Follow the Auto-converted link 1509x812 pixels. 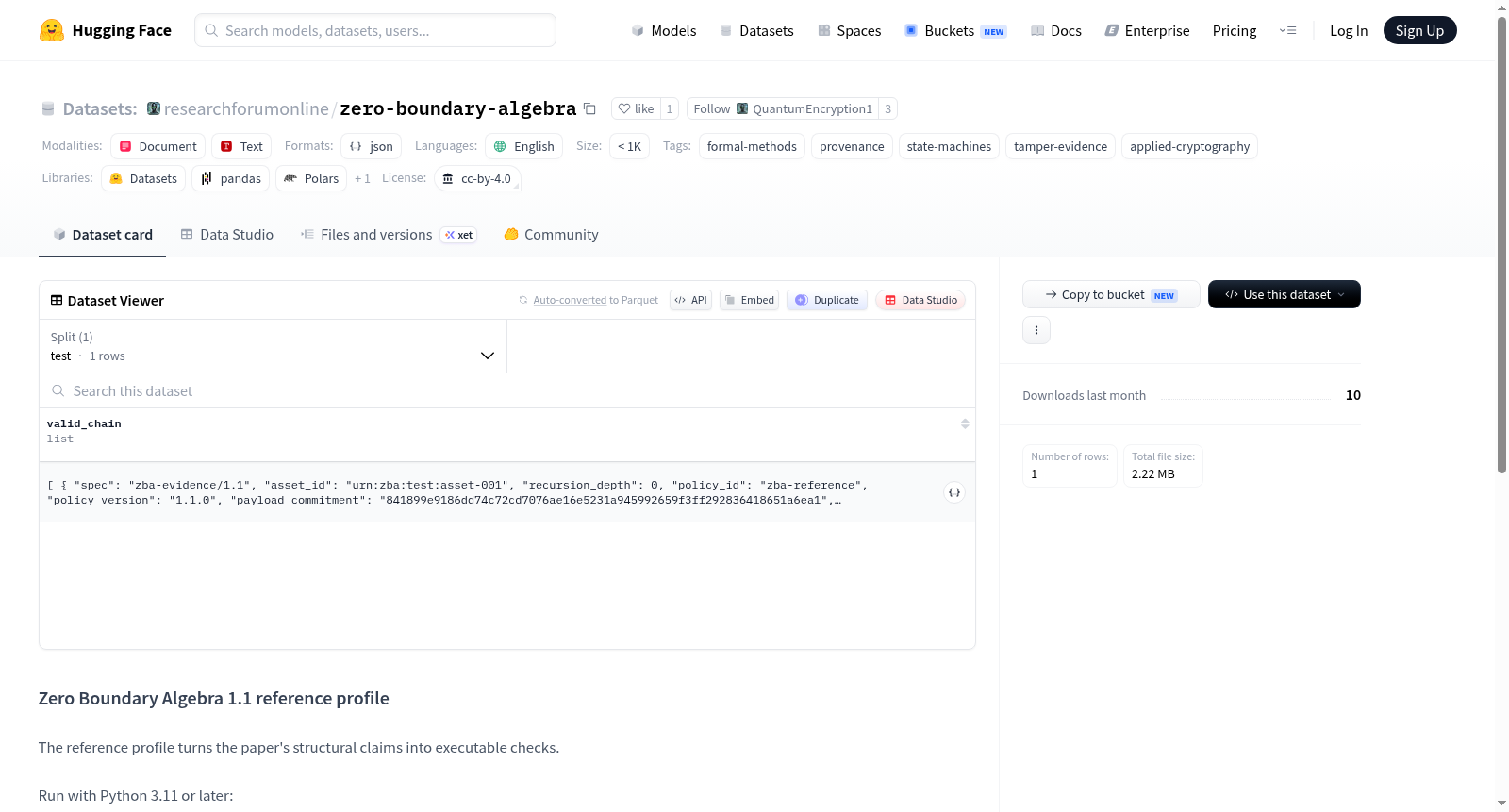pos(570,300)
